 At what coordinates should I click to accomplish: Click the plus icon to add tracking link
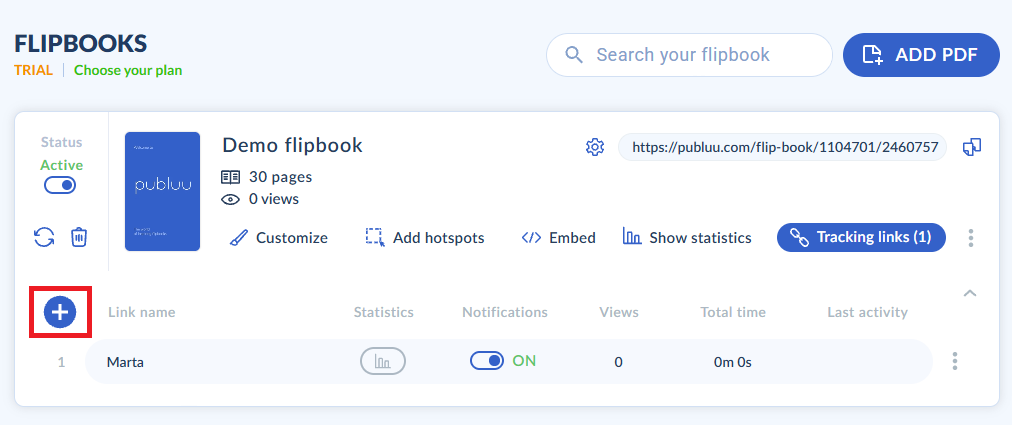tap(60, 312)
